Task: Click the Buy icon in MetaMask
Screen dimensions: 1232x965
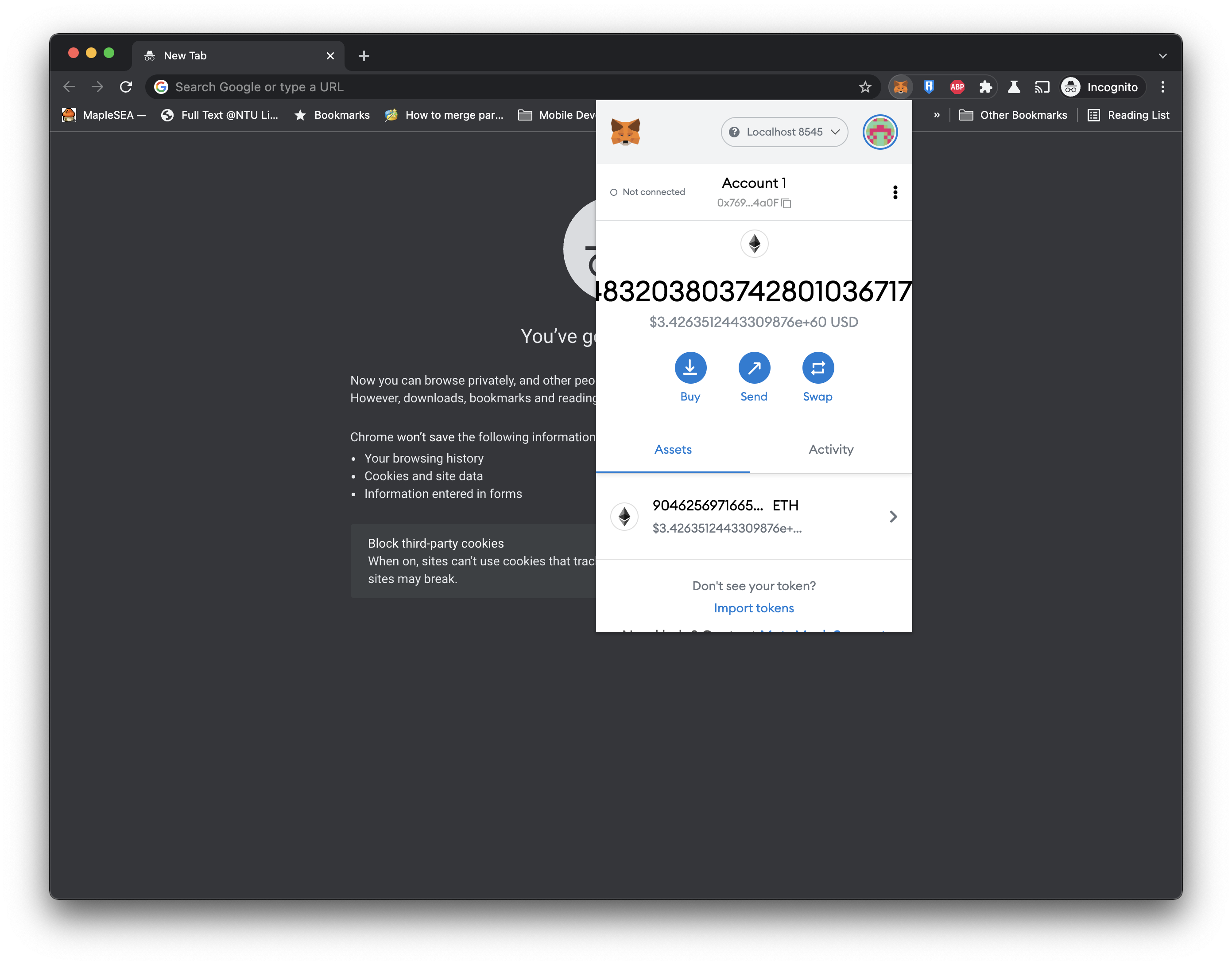Action: coord(690,368)
